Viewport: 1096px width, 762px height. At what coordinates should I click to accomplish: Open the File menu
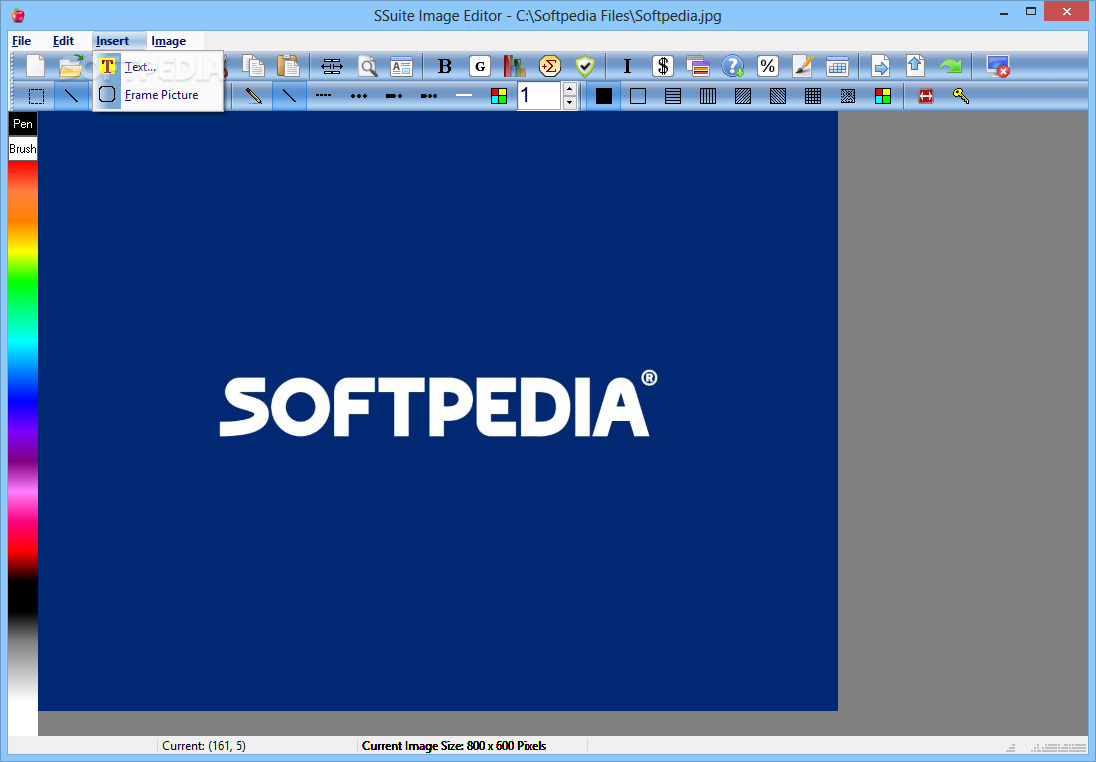pyautogui.click(x=22, y=41)
